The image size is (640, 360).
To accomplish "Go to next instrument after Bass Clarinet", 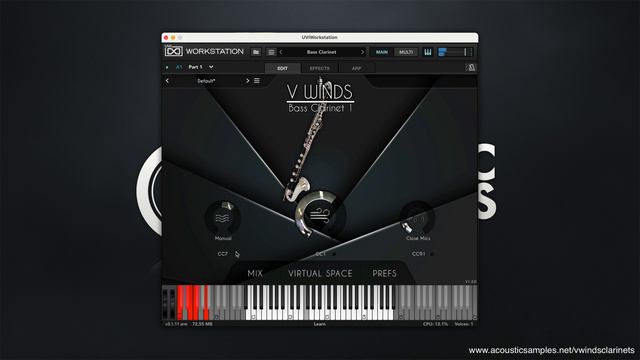I will (362, 52).
